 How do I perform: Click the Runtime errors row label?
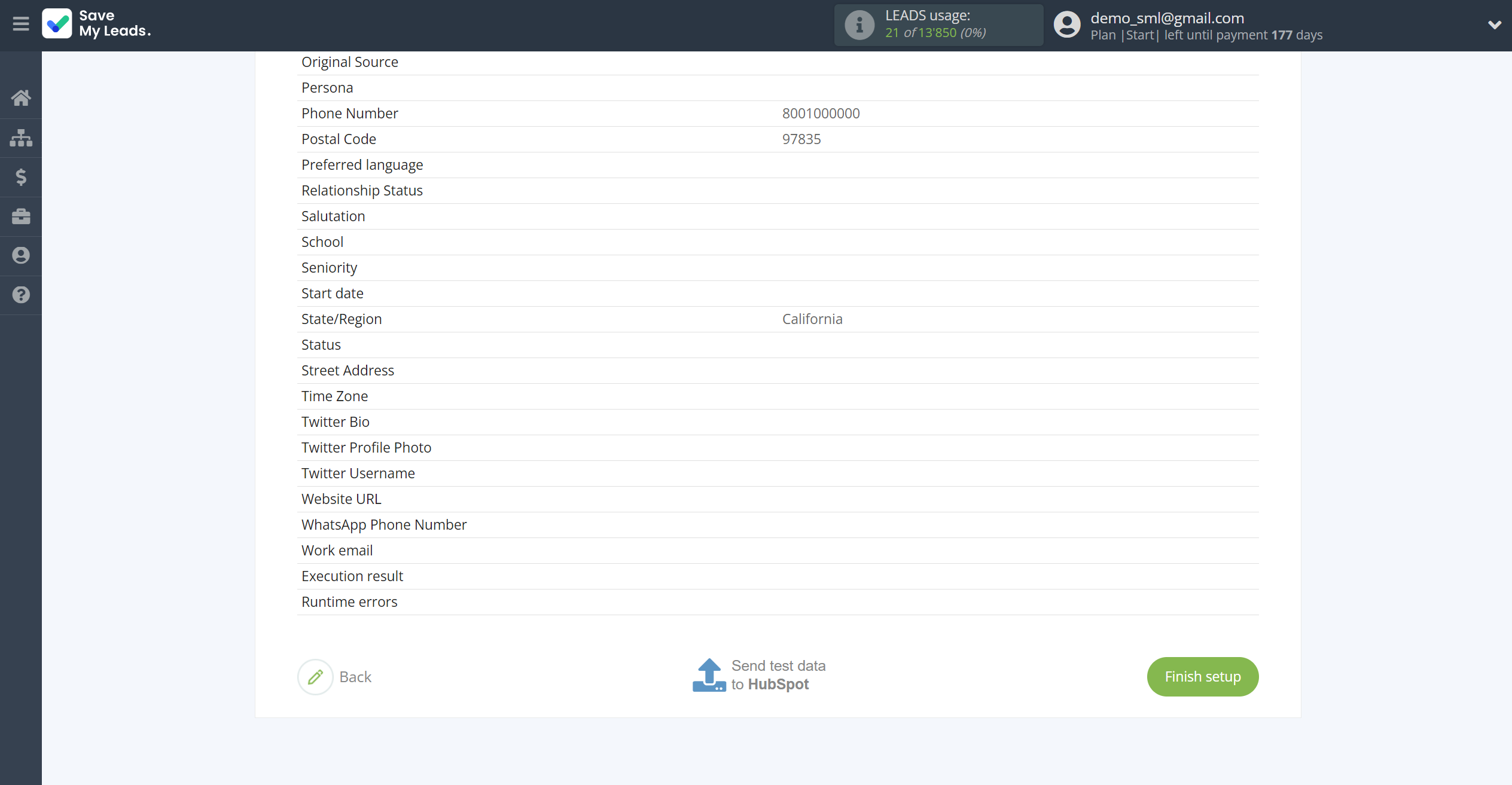click(349, 602)
